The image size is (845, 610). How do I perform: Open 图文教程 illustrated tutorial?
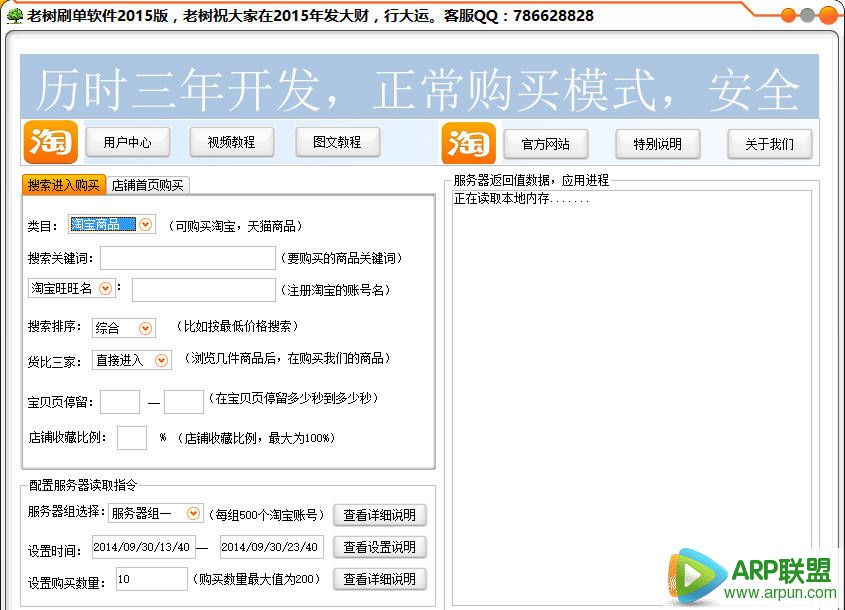(x=337, y=142)
